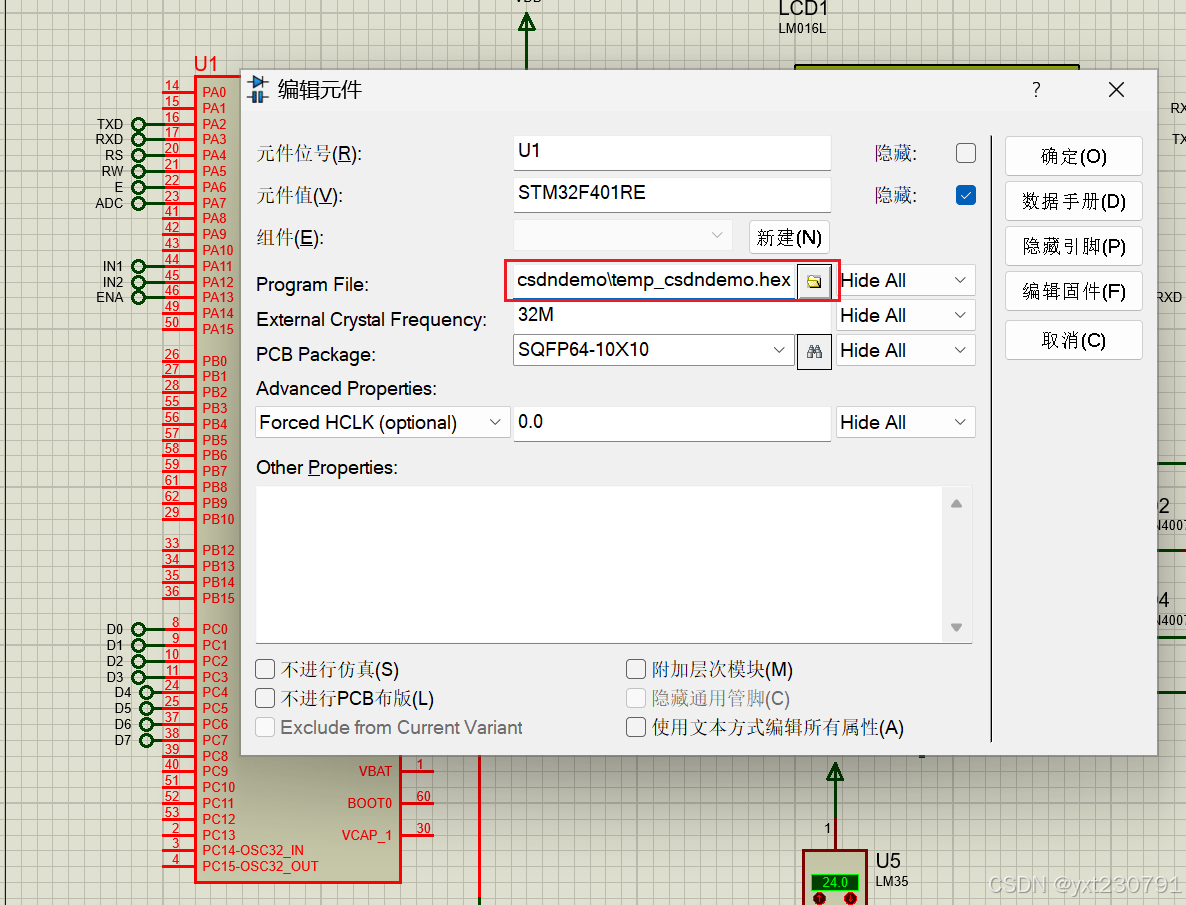Select the IN2 terminal on schematic

[138, 281]
